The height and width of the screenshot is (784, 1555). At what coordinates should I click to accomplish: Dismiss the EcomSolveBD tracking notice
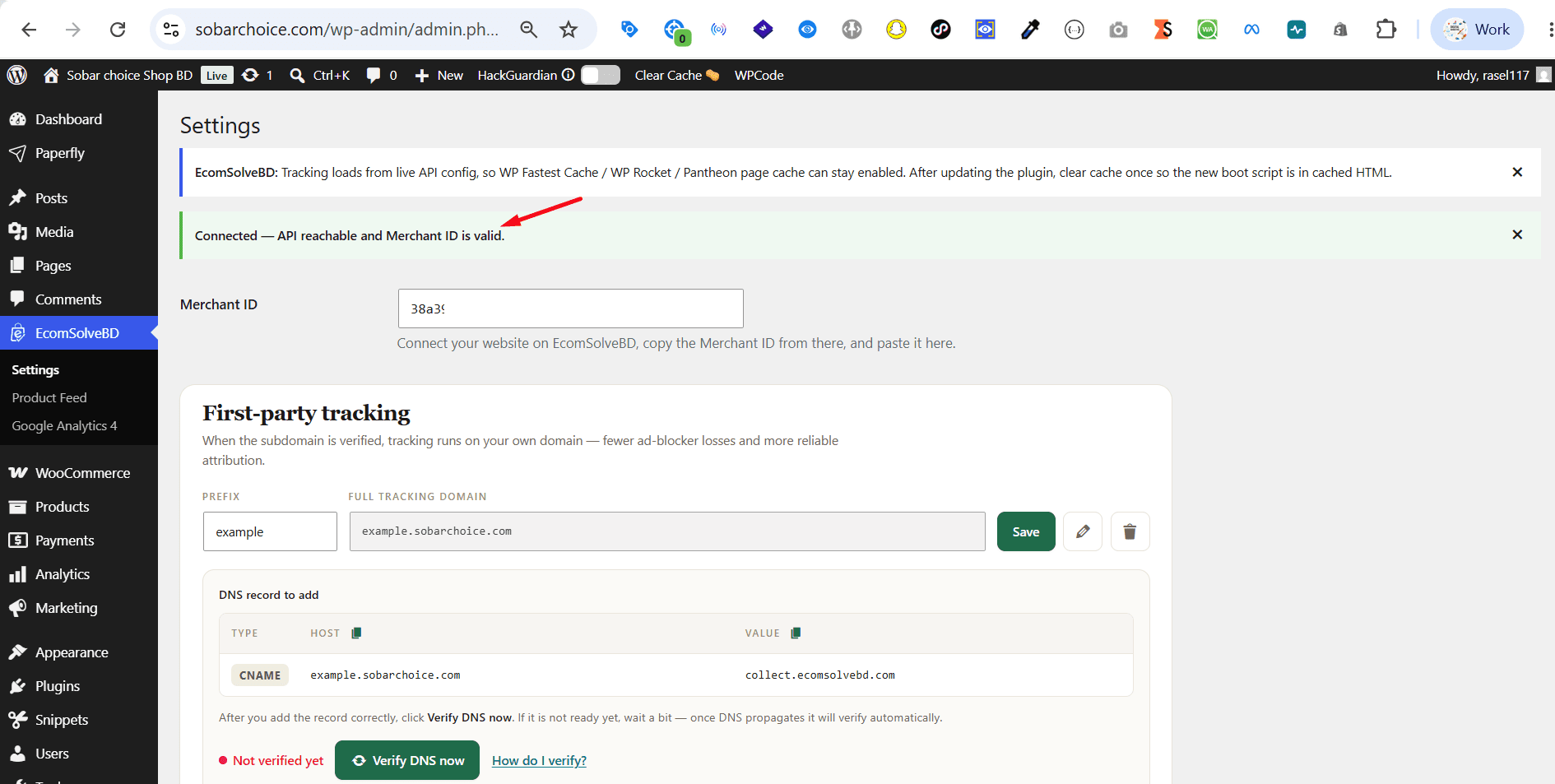coord(1517,172)
